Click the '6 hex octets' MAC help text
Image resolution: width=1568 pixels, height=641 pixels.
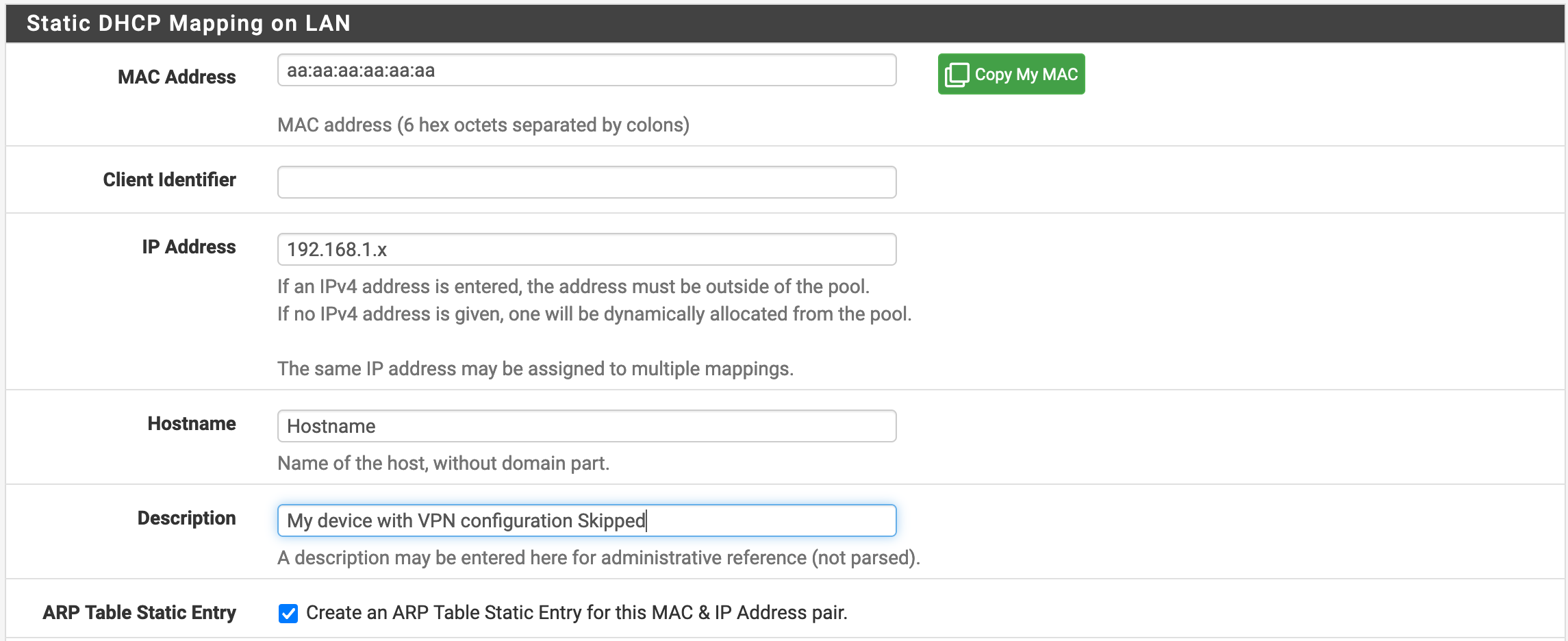pos(483,125)
